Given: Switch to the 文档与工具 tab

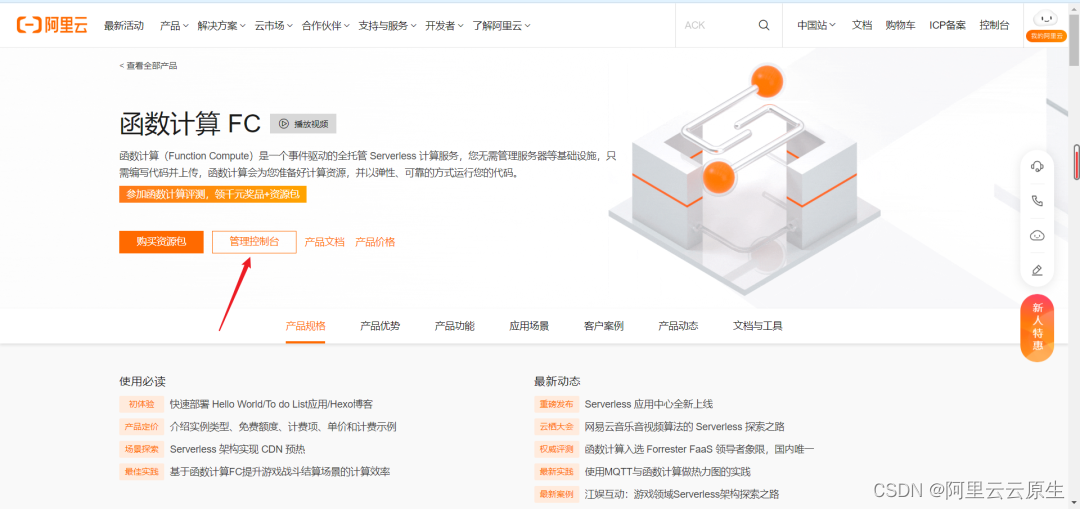Looking at the screenshot, I should [x=758, y=326].
